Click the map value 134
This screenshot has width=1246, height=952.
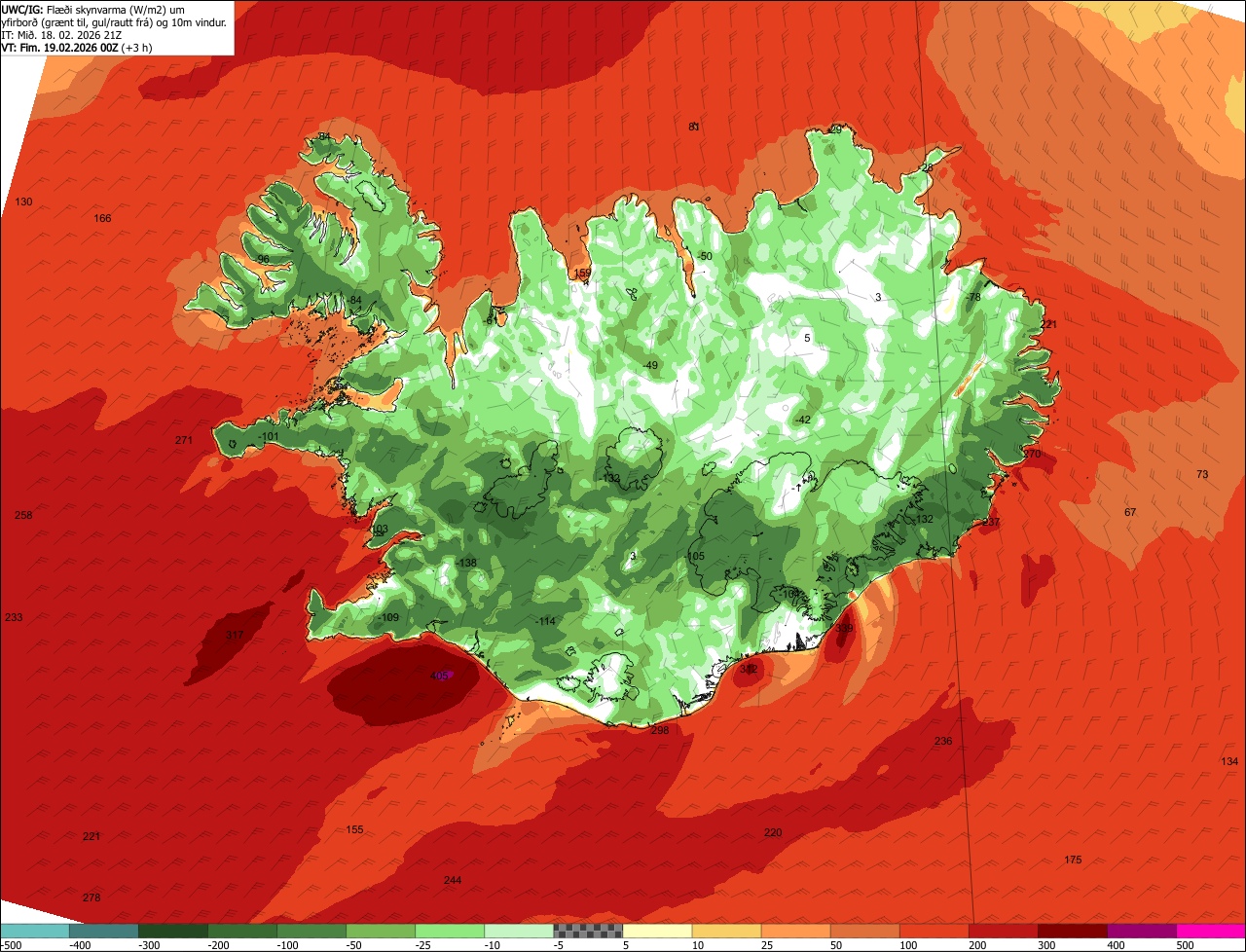(x=1229, y=761)
